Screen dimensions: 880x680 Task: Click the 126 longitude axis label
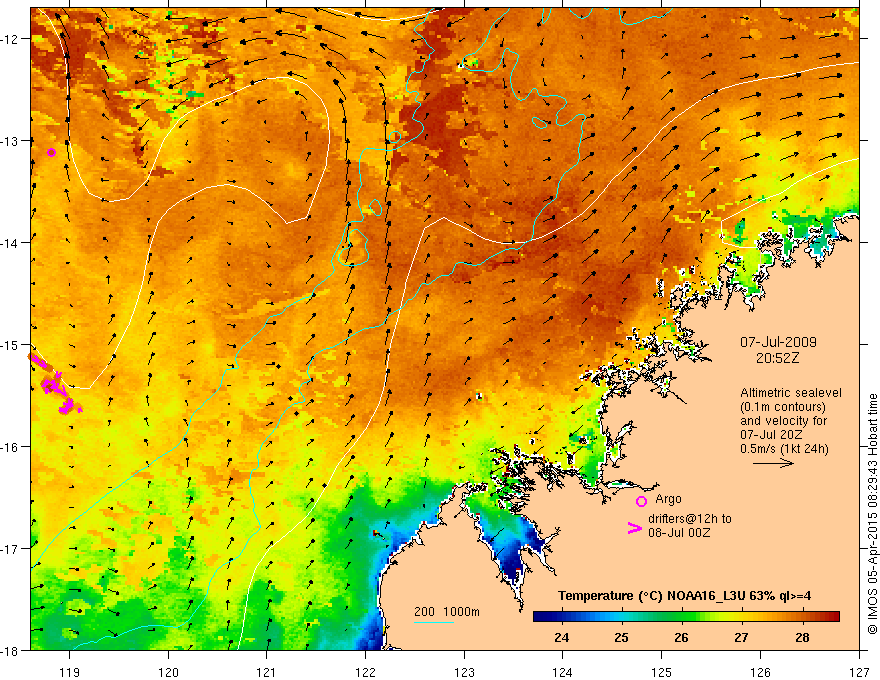760,672
